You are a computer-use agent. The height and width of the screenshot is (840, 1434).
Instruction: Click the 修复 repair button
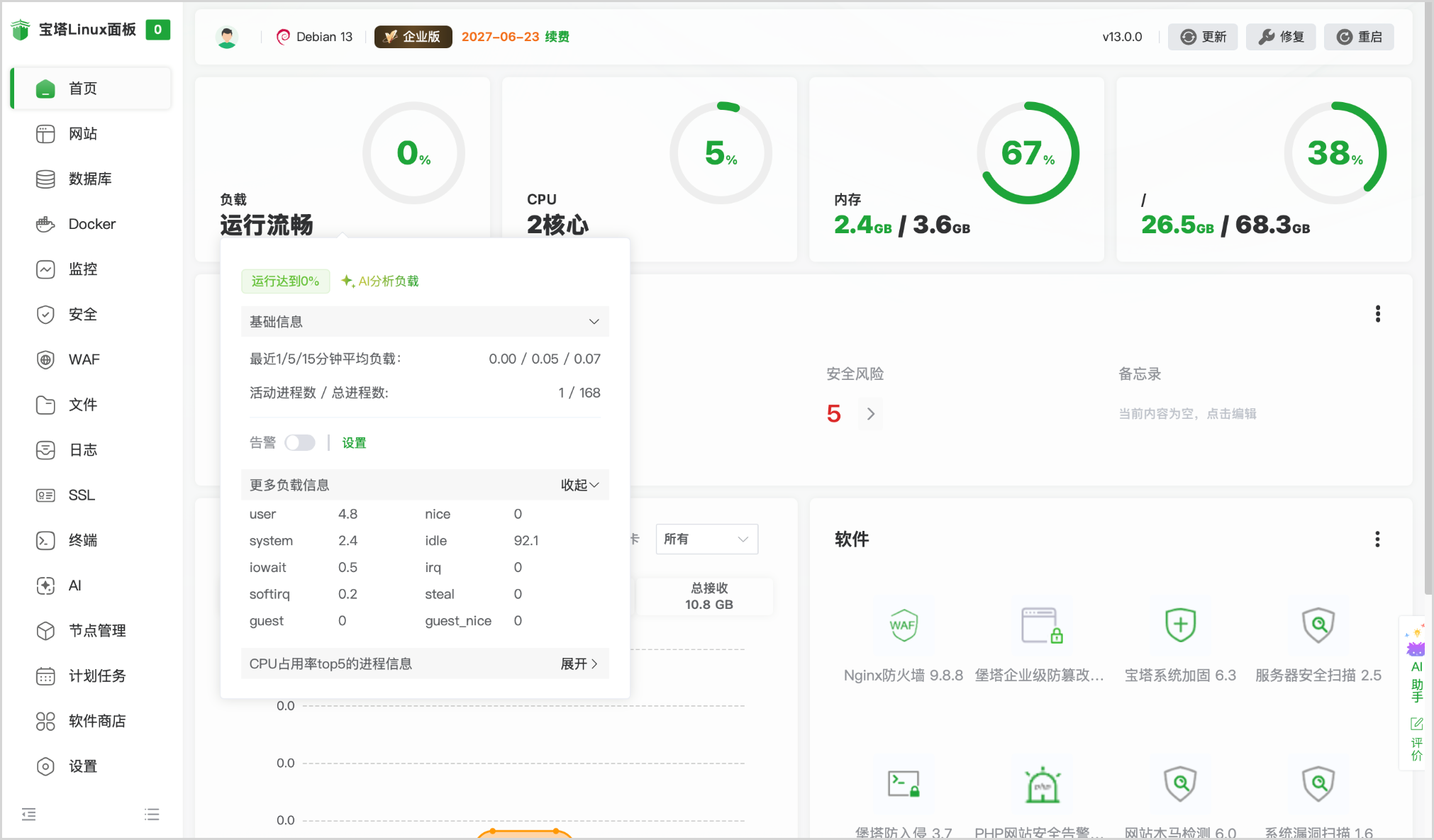tap(1281, 37)
